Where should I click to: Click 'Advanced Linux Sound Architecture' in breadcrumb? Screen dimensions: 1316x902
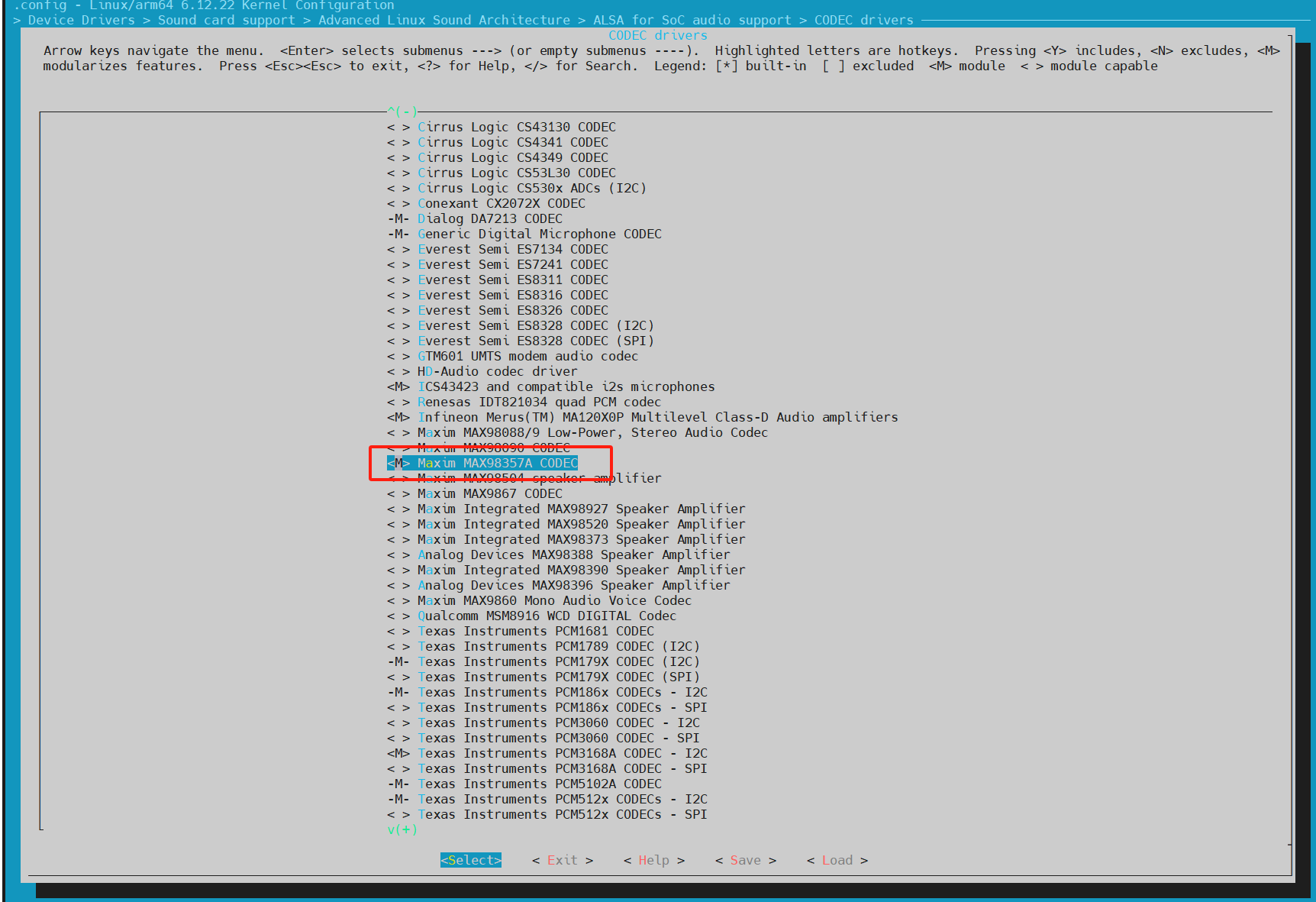coord(444,20)
